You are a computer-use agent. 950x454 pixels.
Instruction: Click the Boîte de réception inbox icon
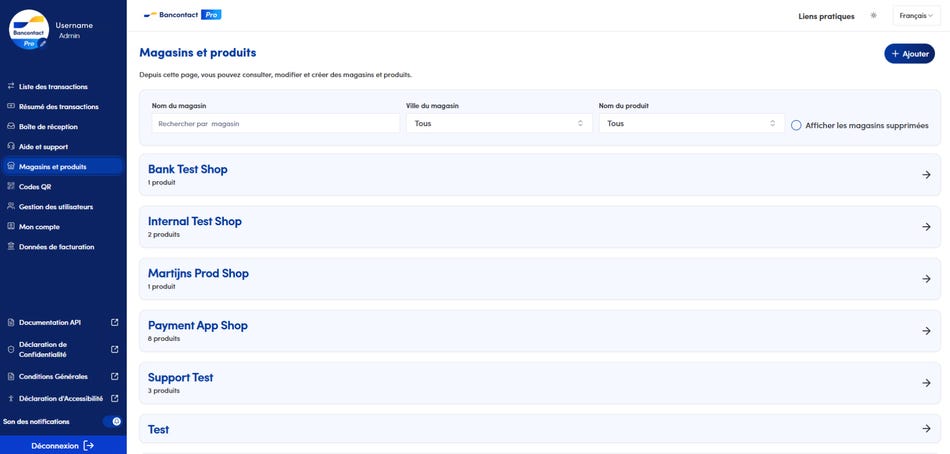[10, 126]
